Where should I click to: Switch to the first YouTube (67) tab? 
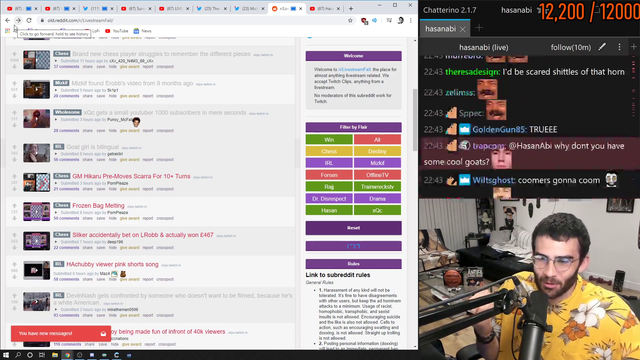click(x=22, y=8)
